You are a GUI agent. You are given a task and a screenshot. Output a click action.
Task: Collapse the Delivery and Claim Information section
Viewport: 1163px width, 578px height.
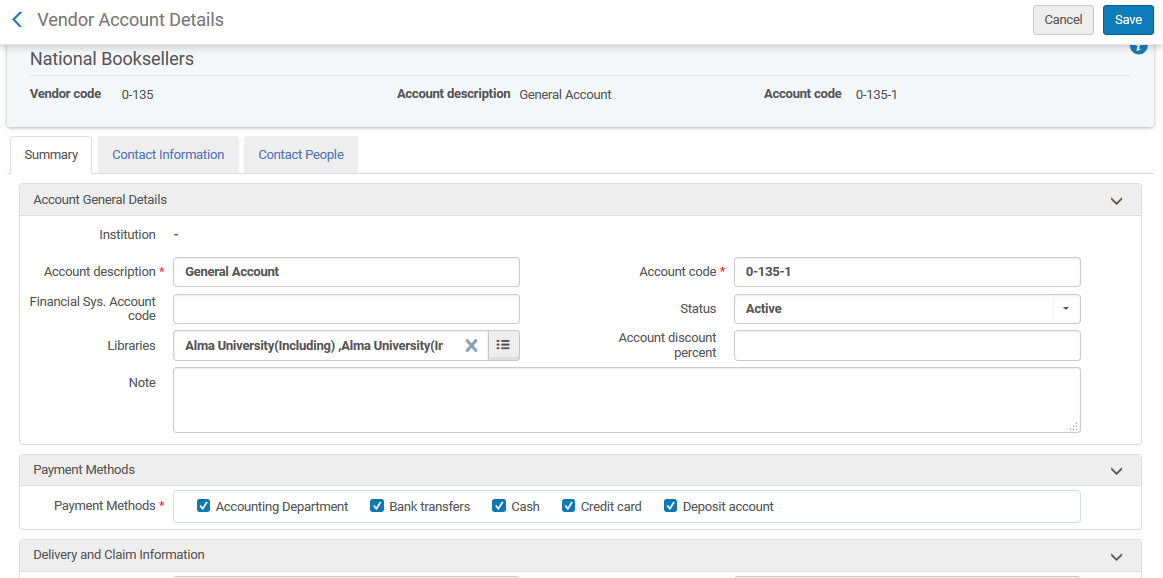(1117, 556)
